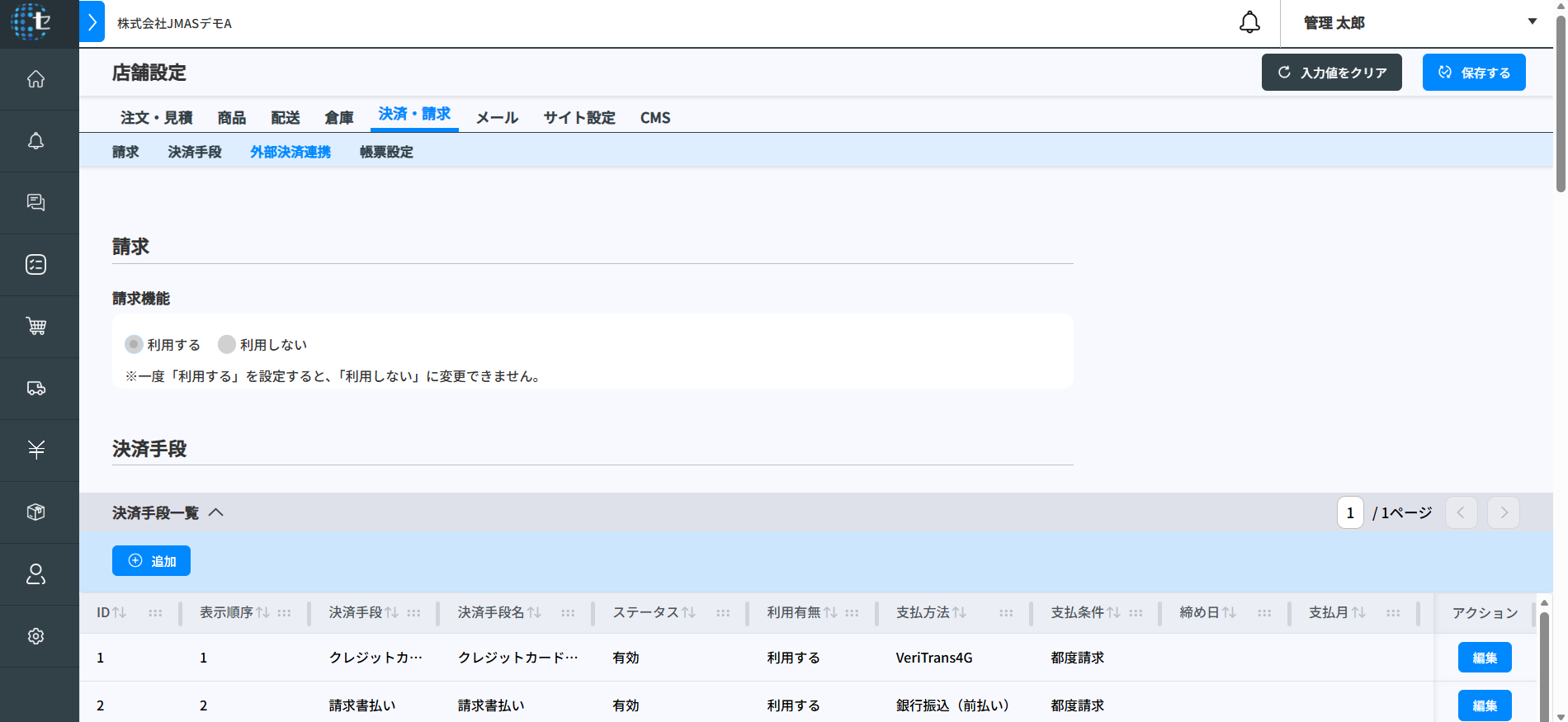Screen dimensions: 1568x722
Task: Open the chat messages sidebar icon
Action: (x=35, y=203)
